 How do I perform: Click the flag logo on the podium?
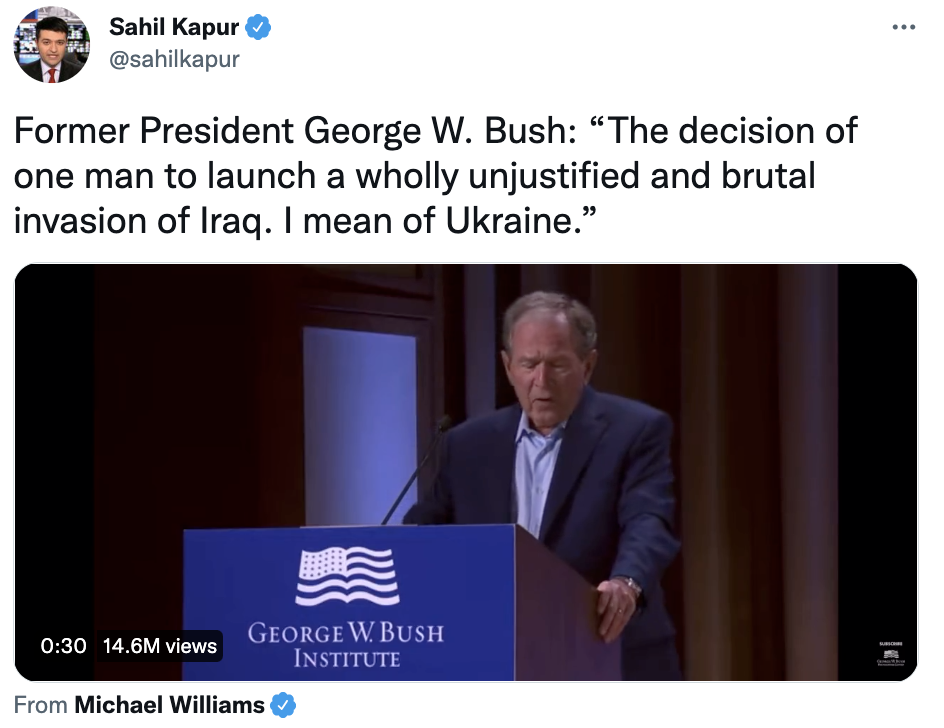[347, 577]
